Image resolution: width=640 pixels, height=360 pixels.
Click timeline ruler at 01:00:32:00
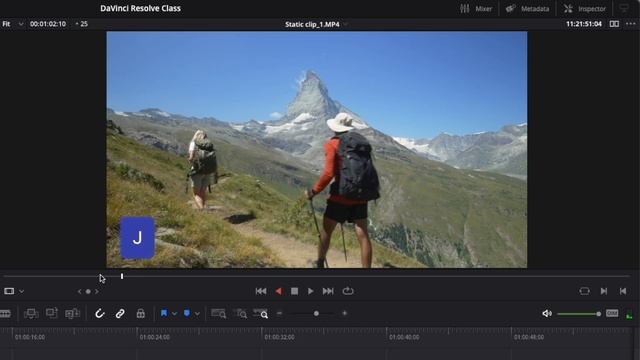280,337
